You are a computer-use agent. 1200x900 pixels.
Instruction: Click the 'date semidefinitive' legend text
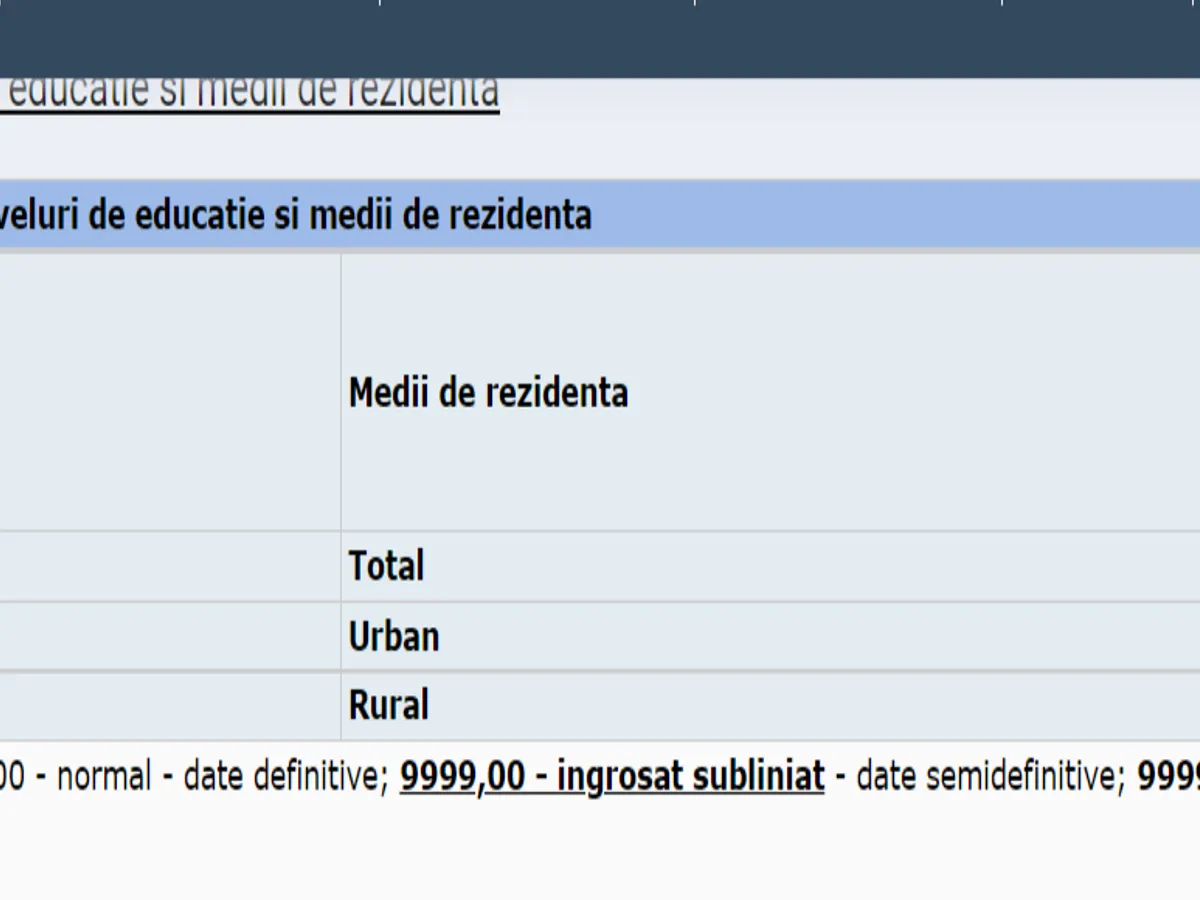pos(988,776)
